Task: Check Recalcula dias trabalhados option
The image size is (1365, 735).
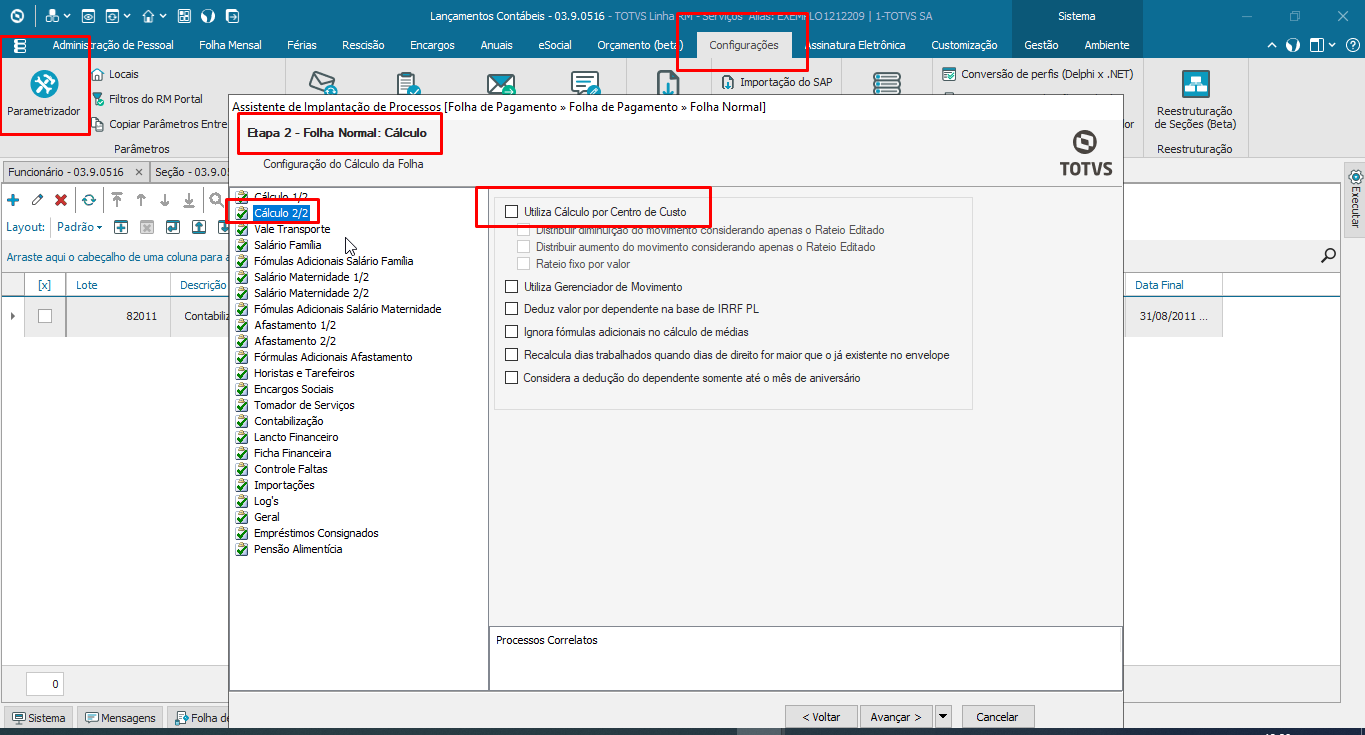Action: pyautogui.click(x=512, y=355)
